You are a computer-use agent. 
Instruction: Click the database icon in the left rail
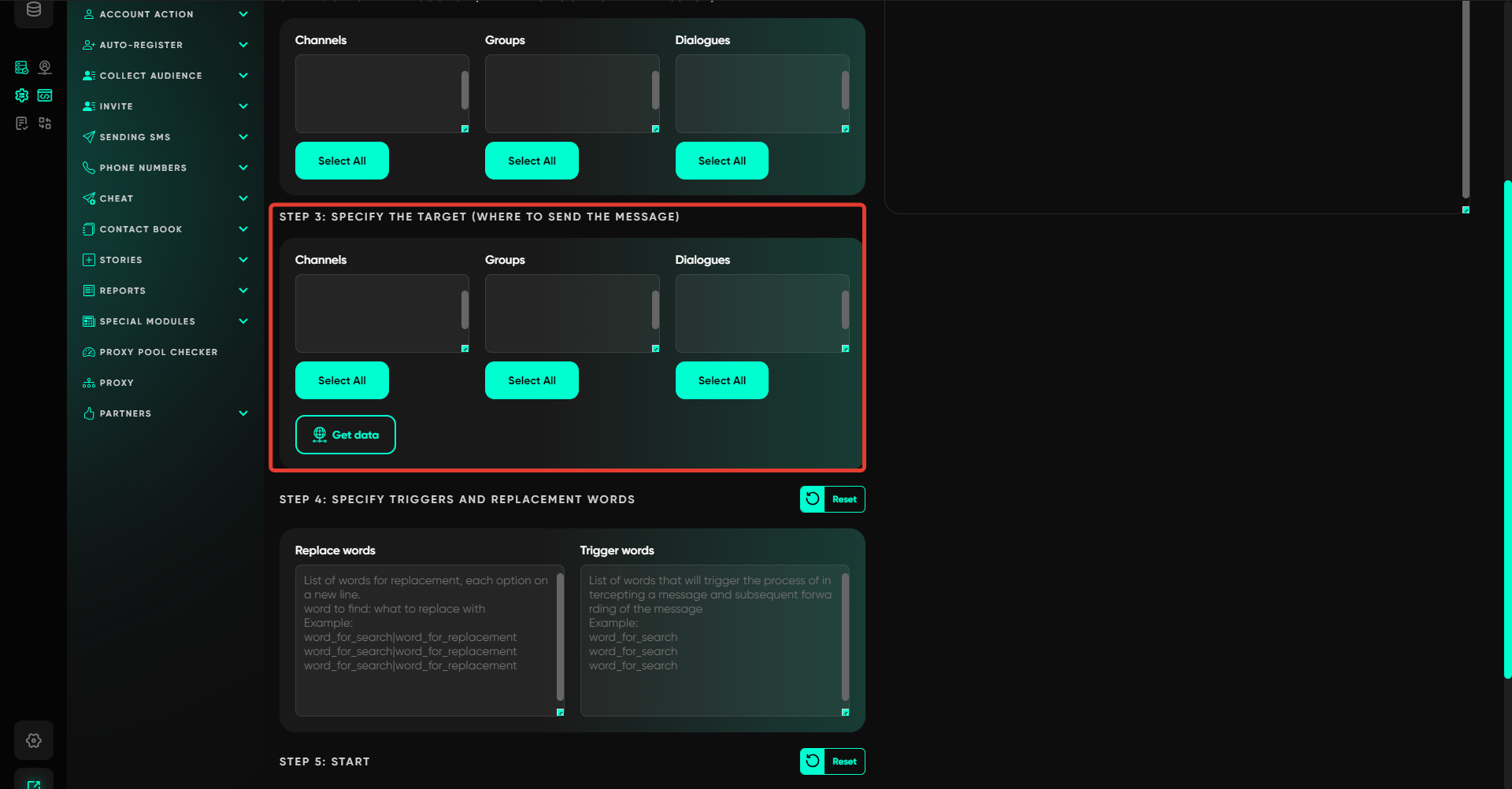click(x=34, y=10)
